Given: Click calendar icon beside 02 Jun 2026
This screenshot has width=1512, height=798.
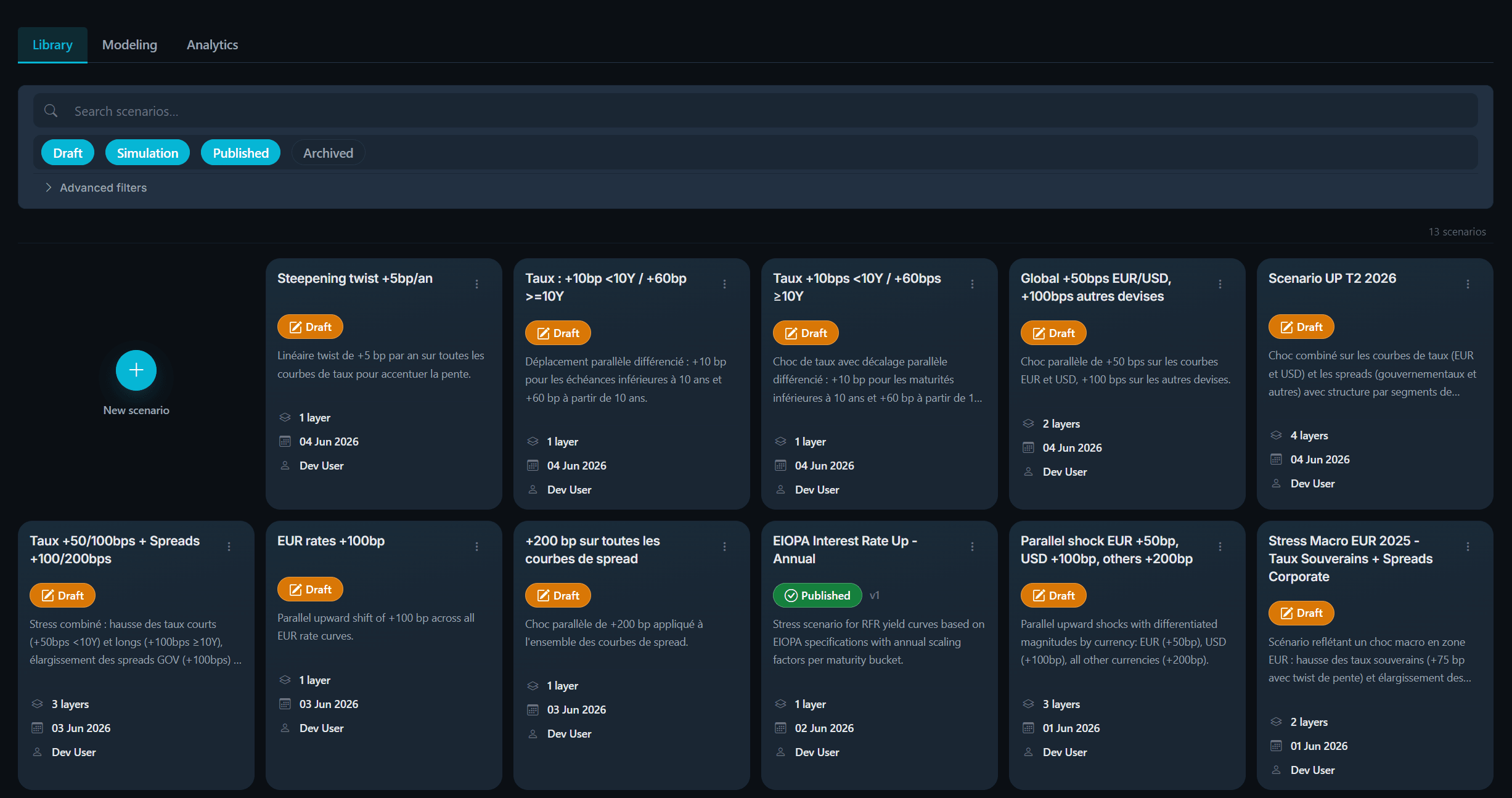Looking at the screenshot, I should point(780,728).
